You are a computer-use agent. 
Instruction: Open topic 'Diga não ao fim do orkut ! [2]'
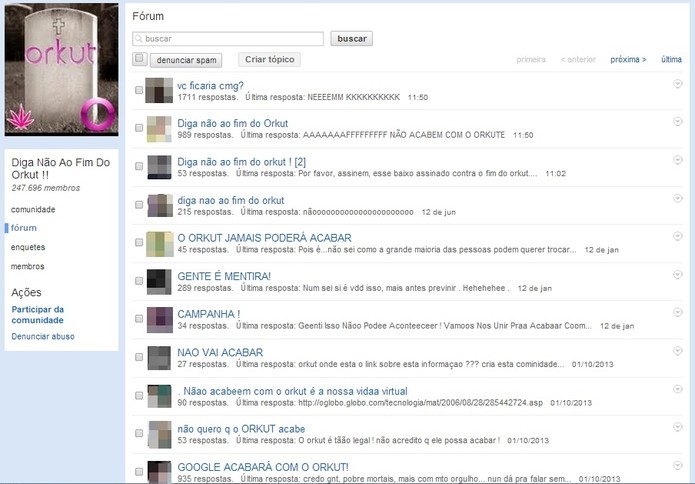242,162
